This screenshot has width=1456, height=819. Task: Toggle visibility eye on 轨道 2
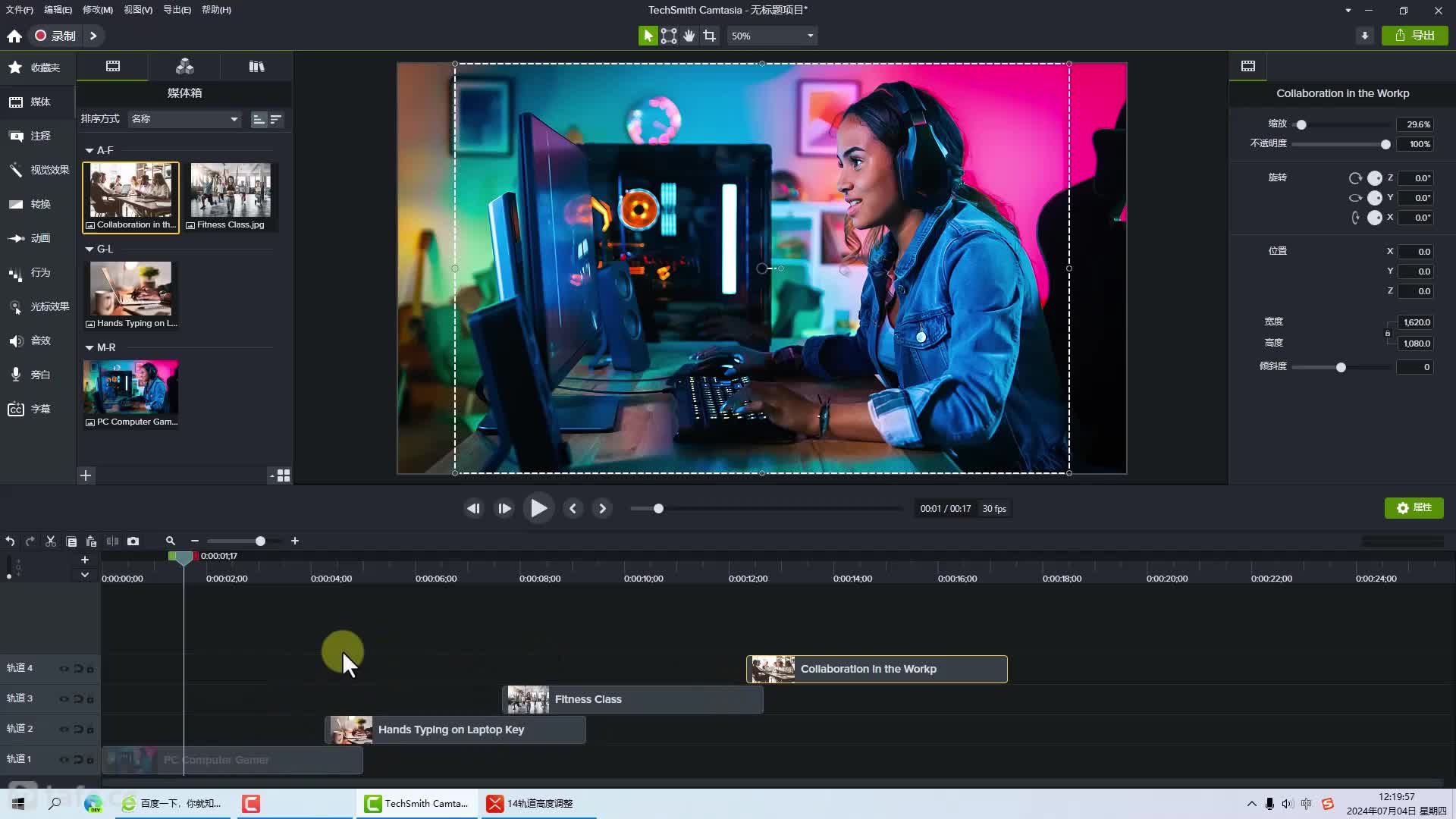click(x=64, y=730)
